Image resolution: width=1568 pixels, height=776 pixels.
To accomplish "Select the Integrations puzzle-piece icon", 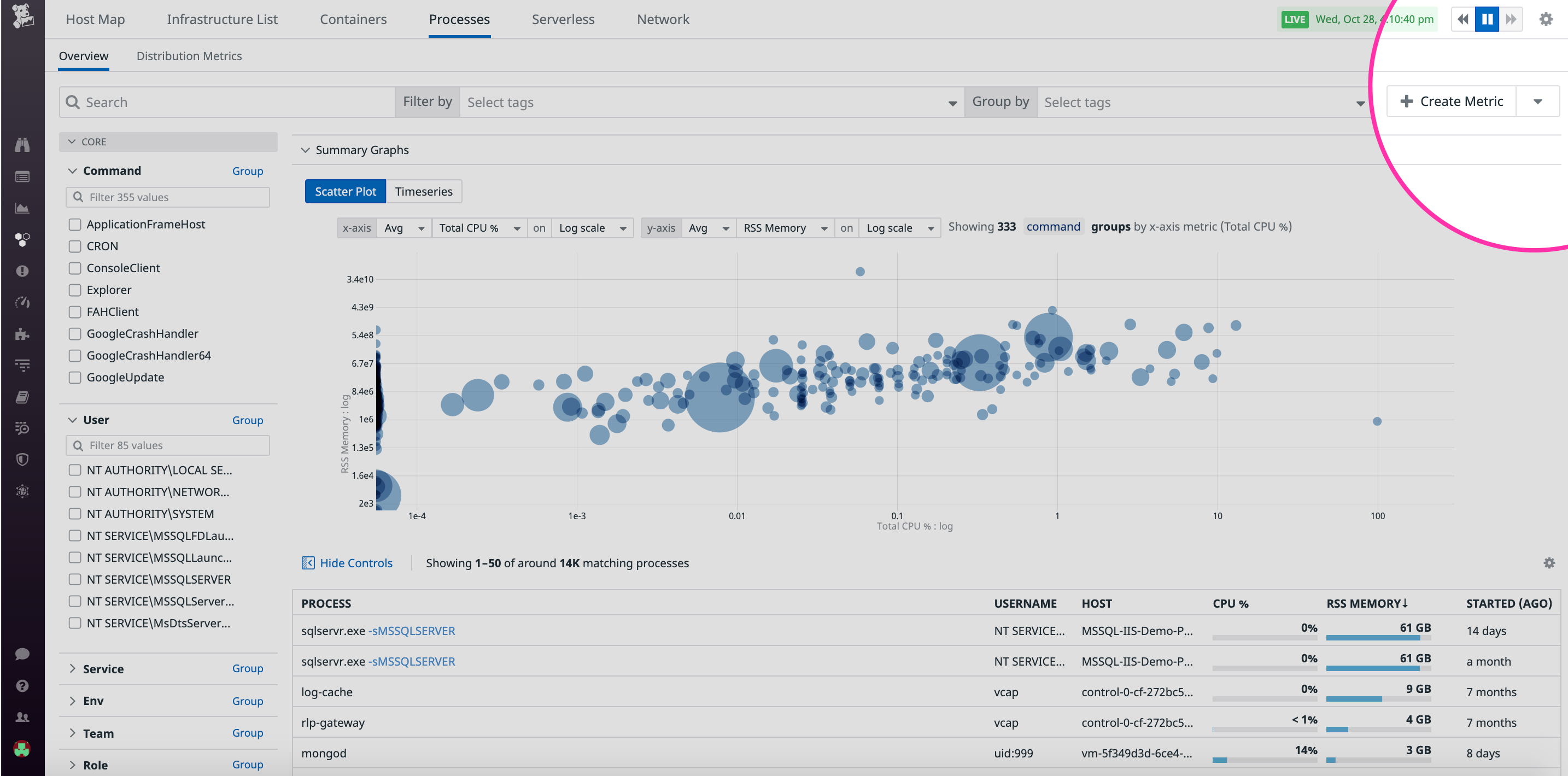I will tap(22, 334).
